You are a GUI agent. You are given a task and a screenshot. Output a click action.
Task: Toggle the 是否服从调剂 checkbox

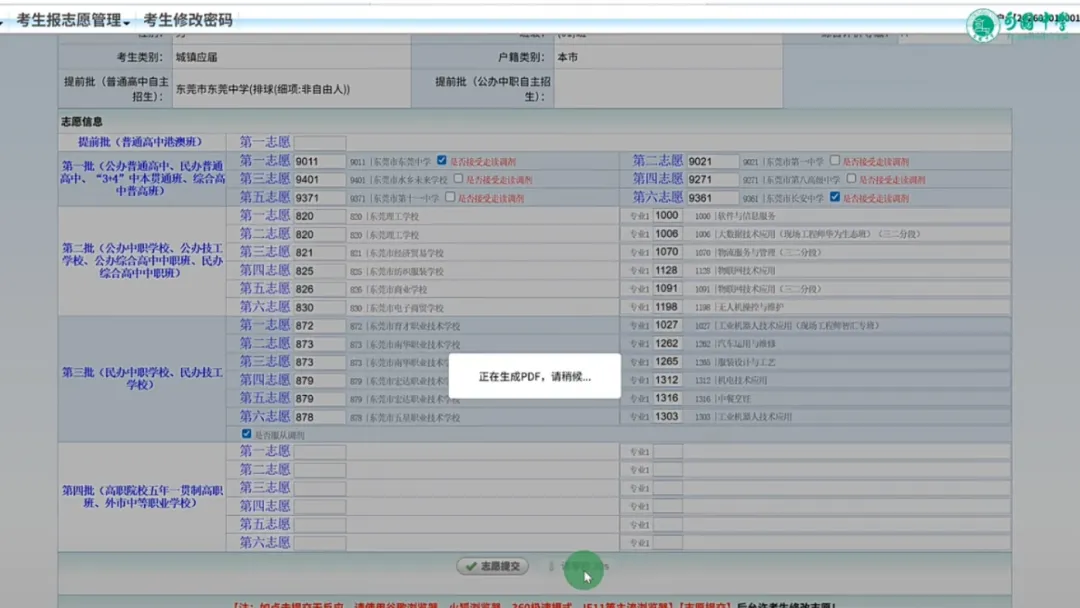(246, 434)
